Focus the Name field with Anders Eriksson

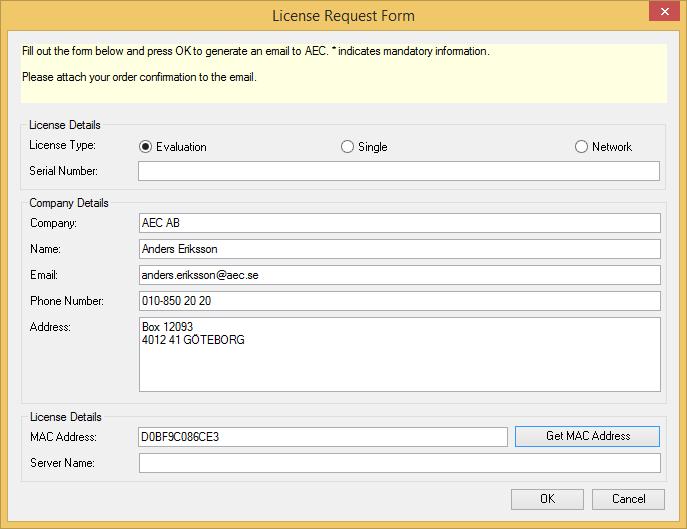pos(400,249)
